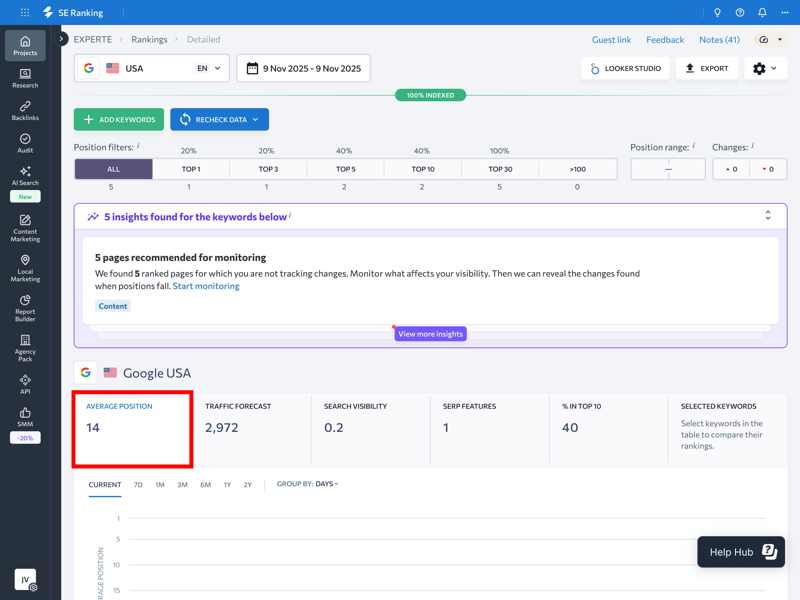Select the ALL position filter
The image size is (800, 600).
click(x=113, y=169)
